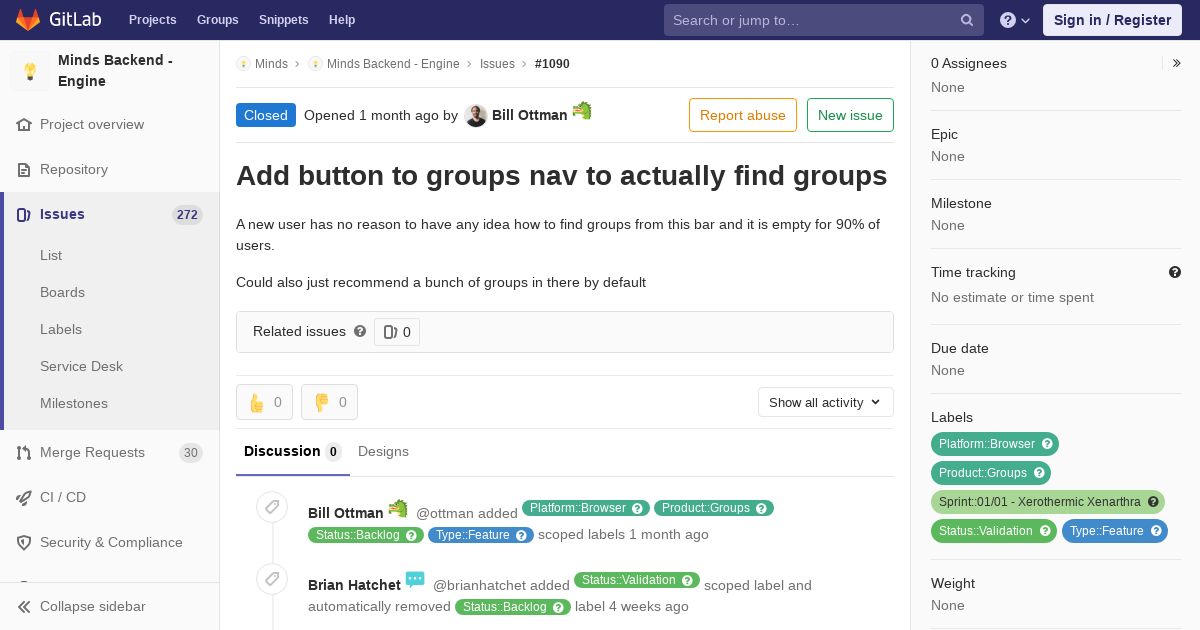This screenshot has height=630, width=1200.
Task: Click the Repository sidebar icon
Action: 24,169
